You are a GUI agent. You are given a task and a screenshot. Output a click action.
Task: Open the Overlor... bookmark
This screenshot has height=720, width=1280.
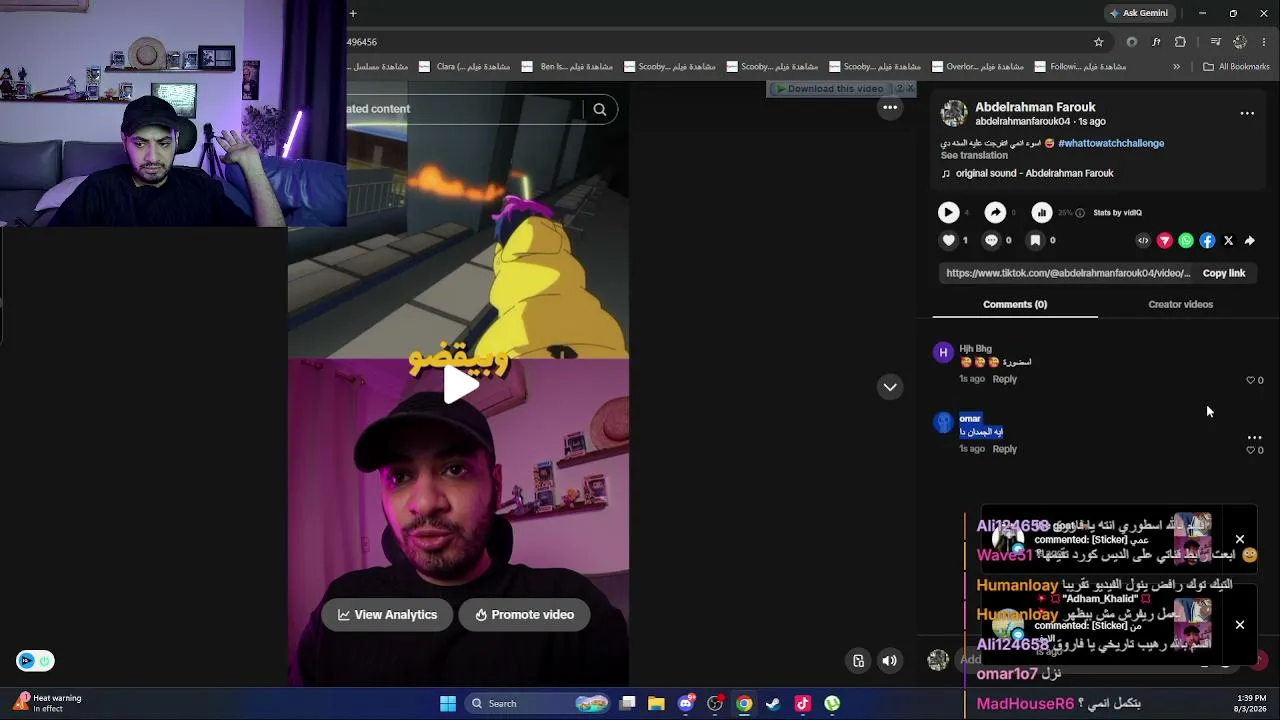[978, 67]
